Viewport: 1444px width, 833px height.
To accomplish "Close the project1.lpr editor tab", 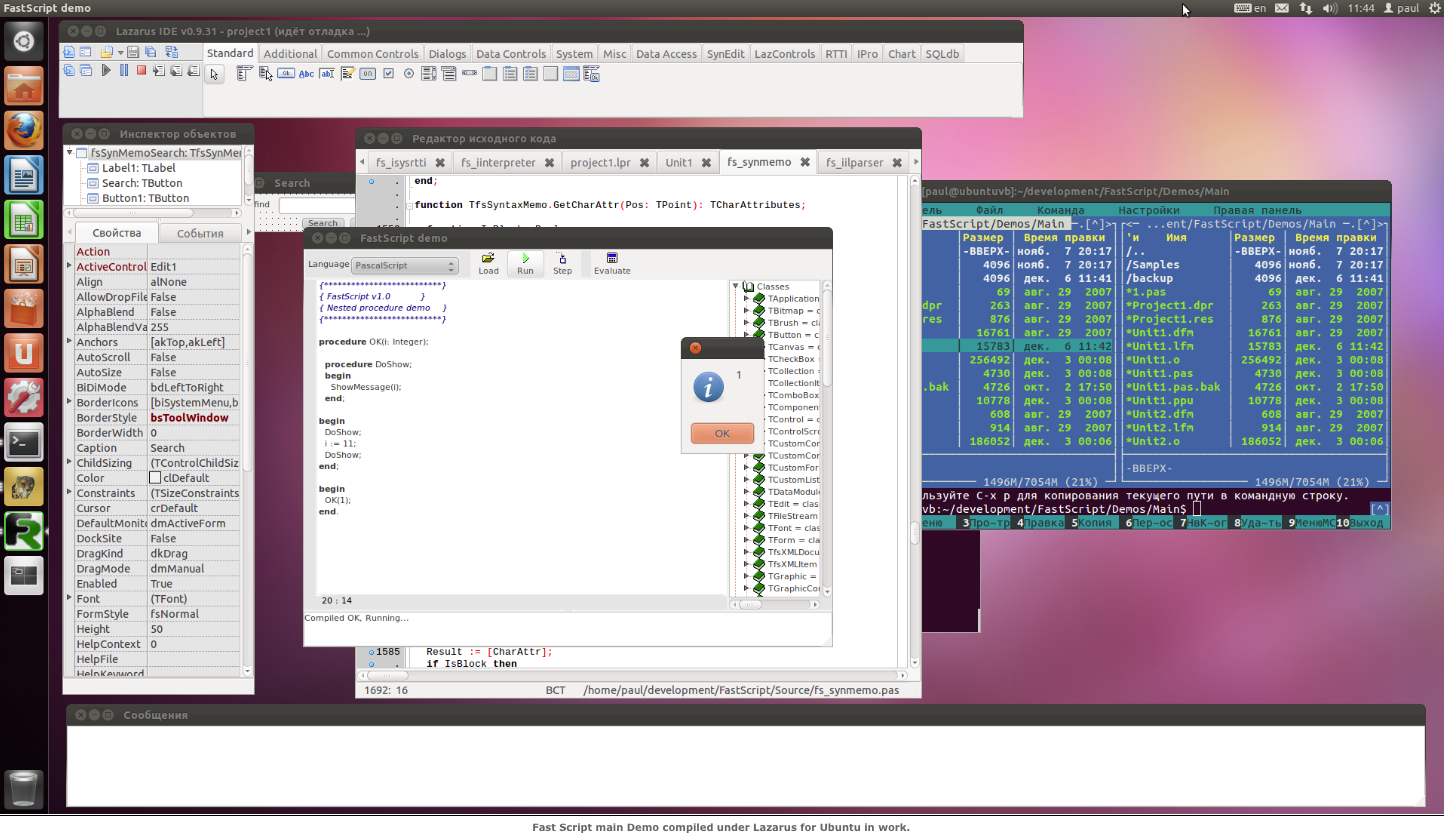I will 645,162.
